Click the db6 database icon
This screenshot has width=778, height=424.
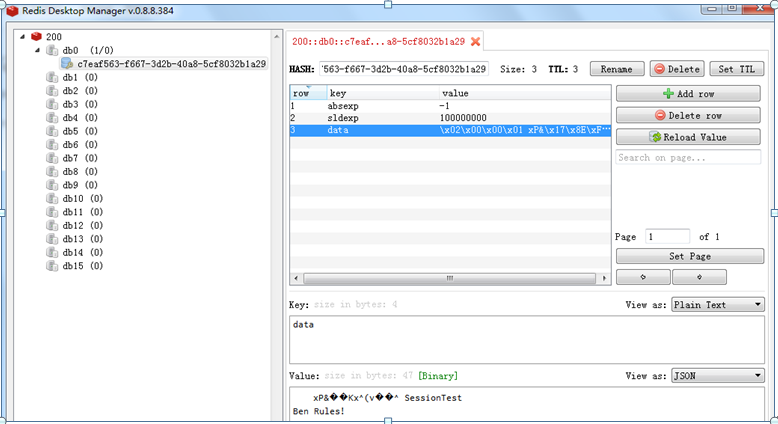[52, 144]
